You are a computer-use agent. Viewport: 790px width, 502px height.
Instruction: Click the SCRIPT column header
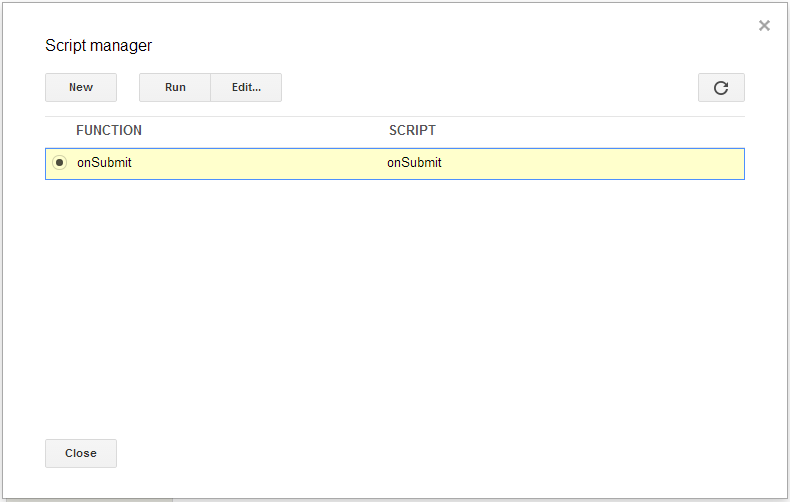tap(412, 131)
